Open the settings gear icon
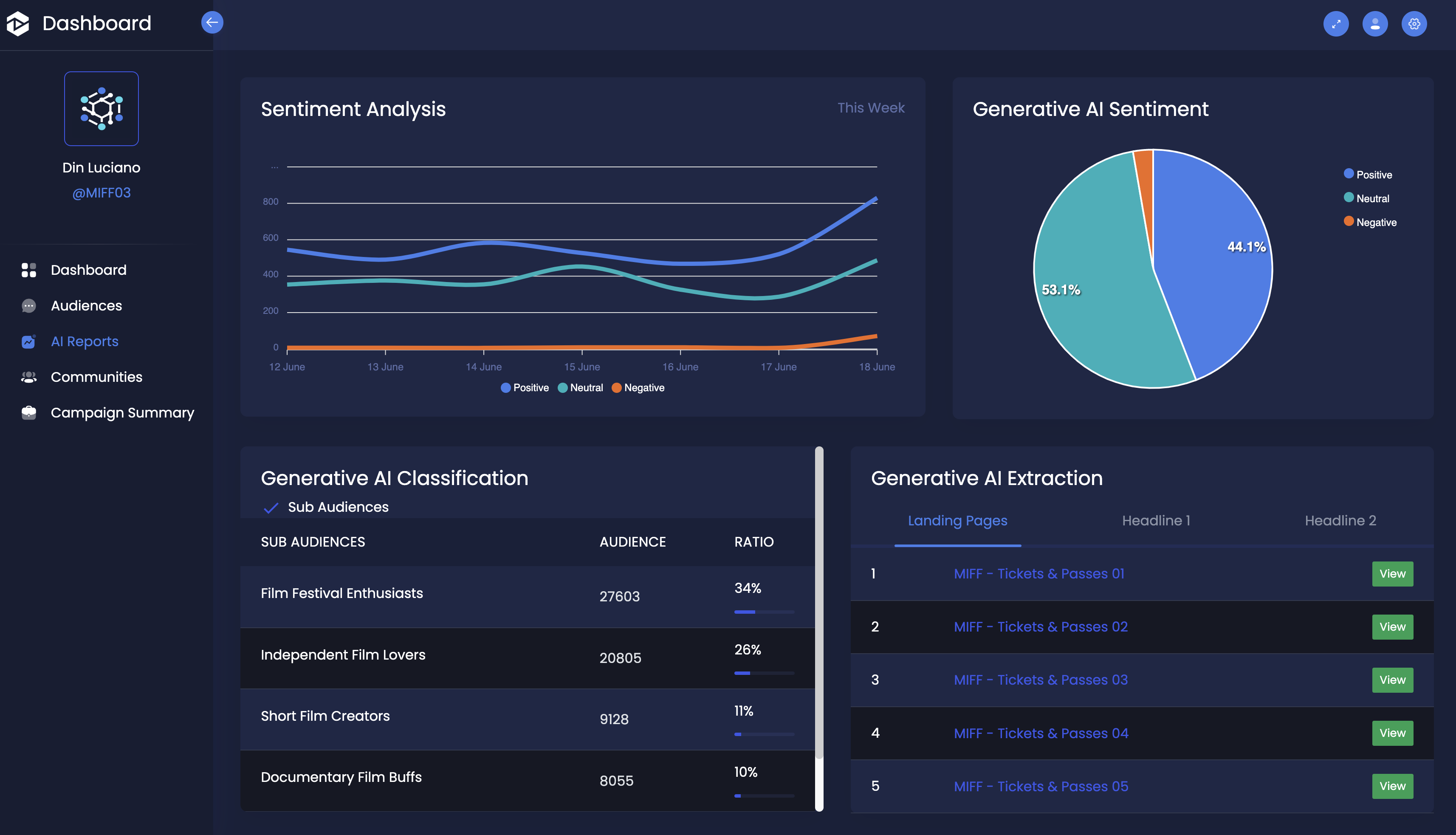The image size is (1456, 835). coord(1414,24)
